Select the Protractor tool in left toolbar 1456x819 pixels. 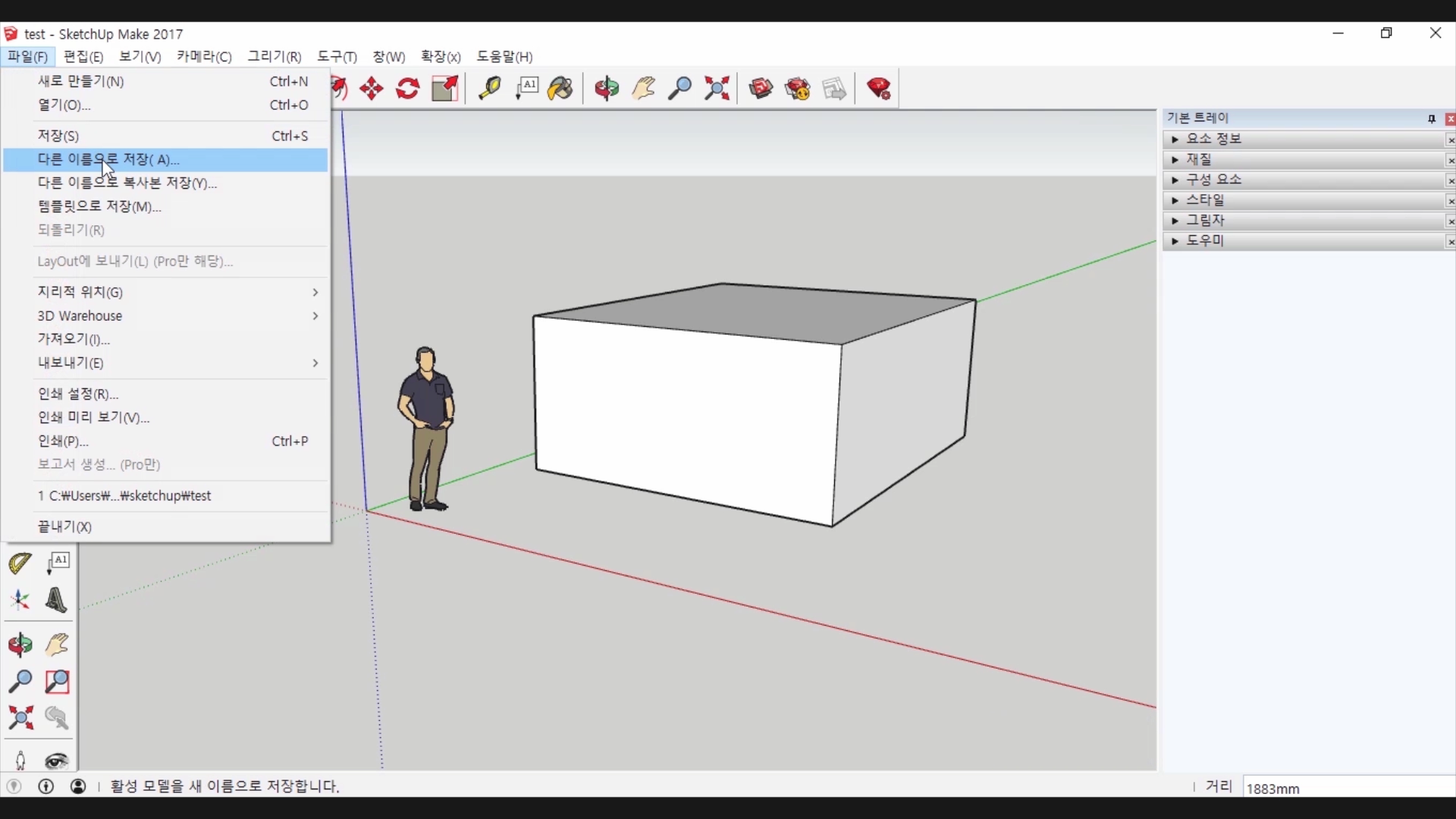tap(20, 563)
